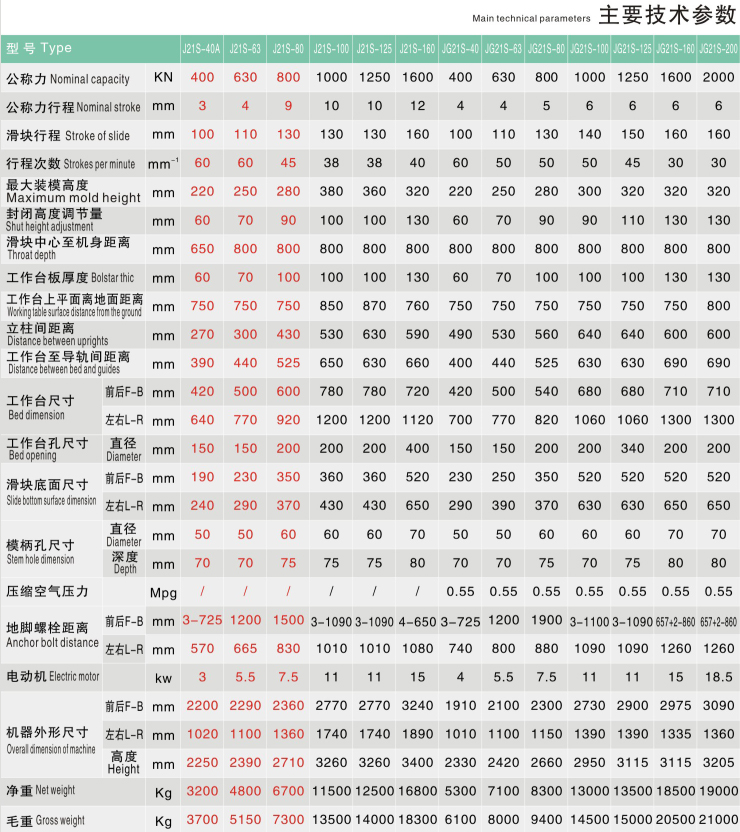Click the 'Throat depth' row label

68,249
